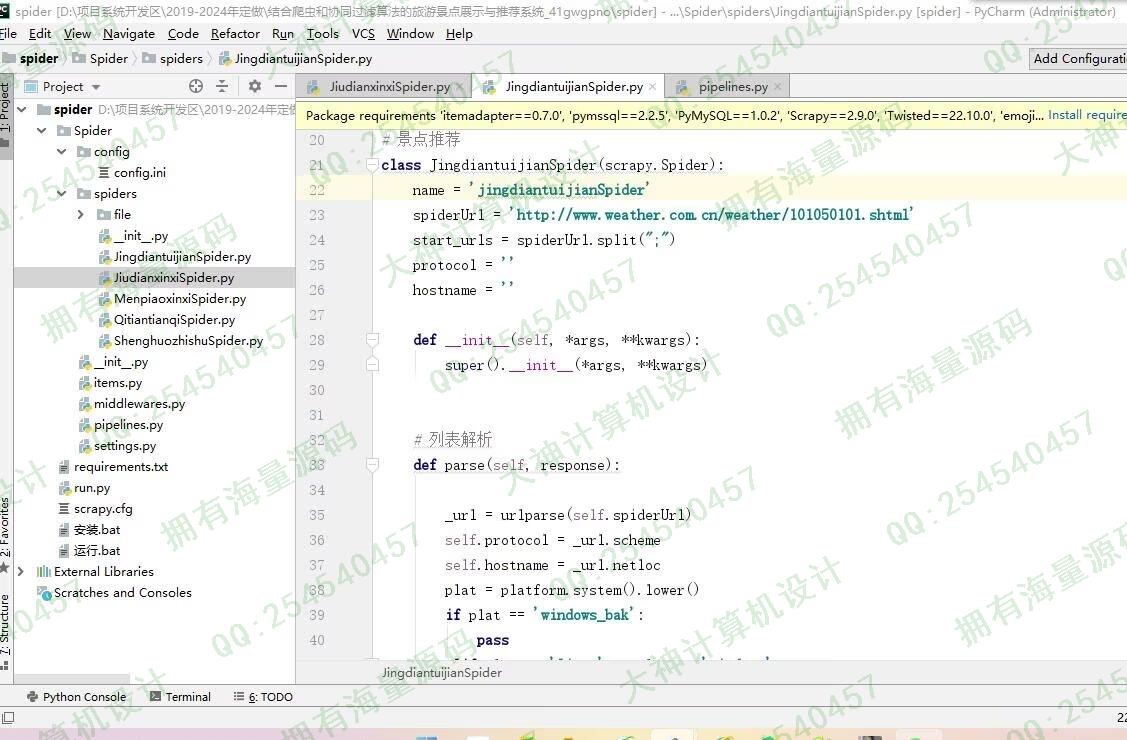Expand the file folder in tree
Image resolution: width=1127 pixels, height=740 pixels.
[81, 215]
